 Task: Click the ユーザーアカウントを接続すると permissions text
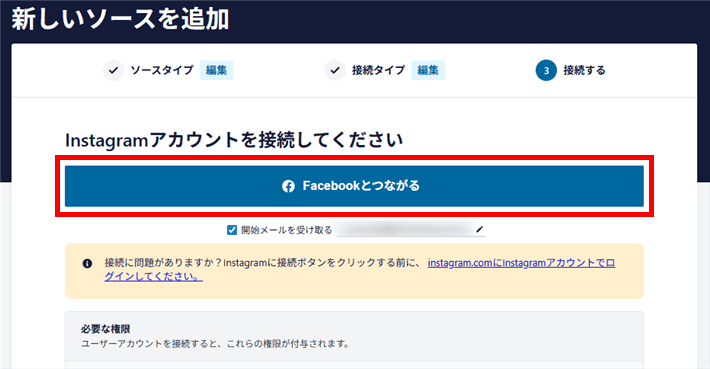coord(216,344)
